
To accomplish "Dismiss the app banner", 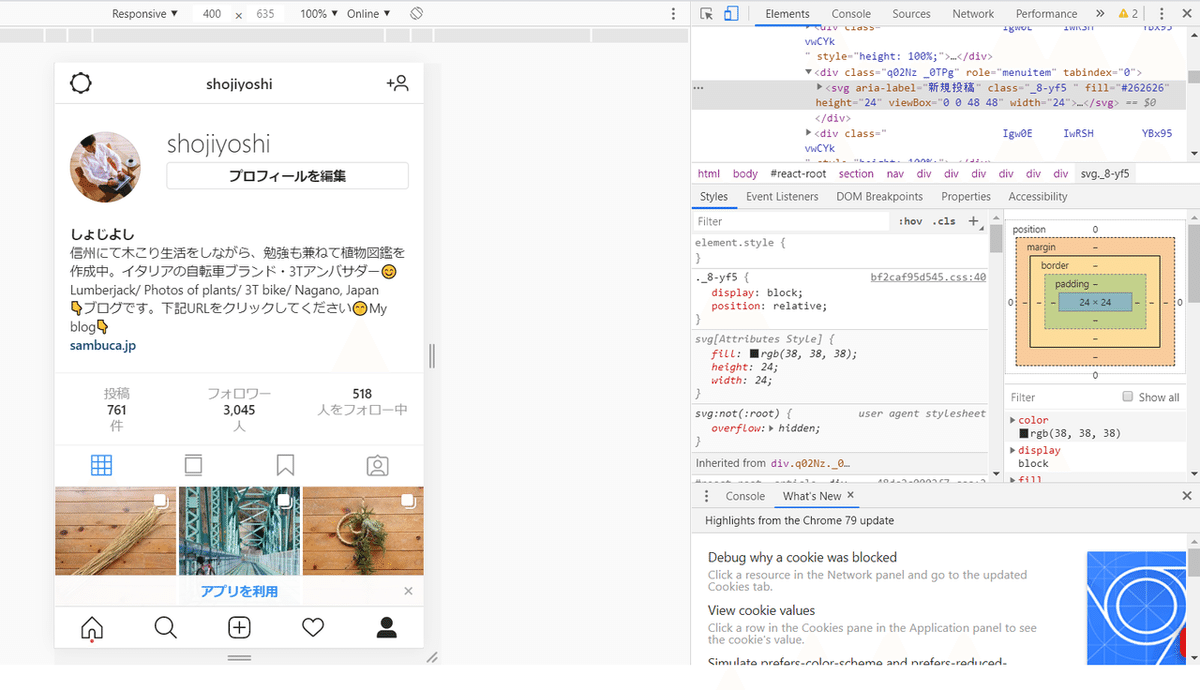I will click(x=408, y=591).
